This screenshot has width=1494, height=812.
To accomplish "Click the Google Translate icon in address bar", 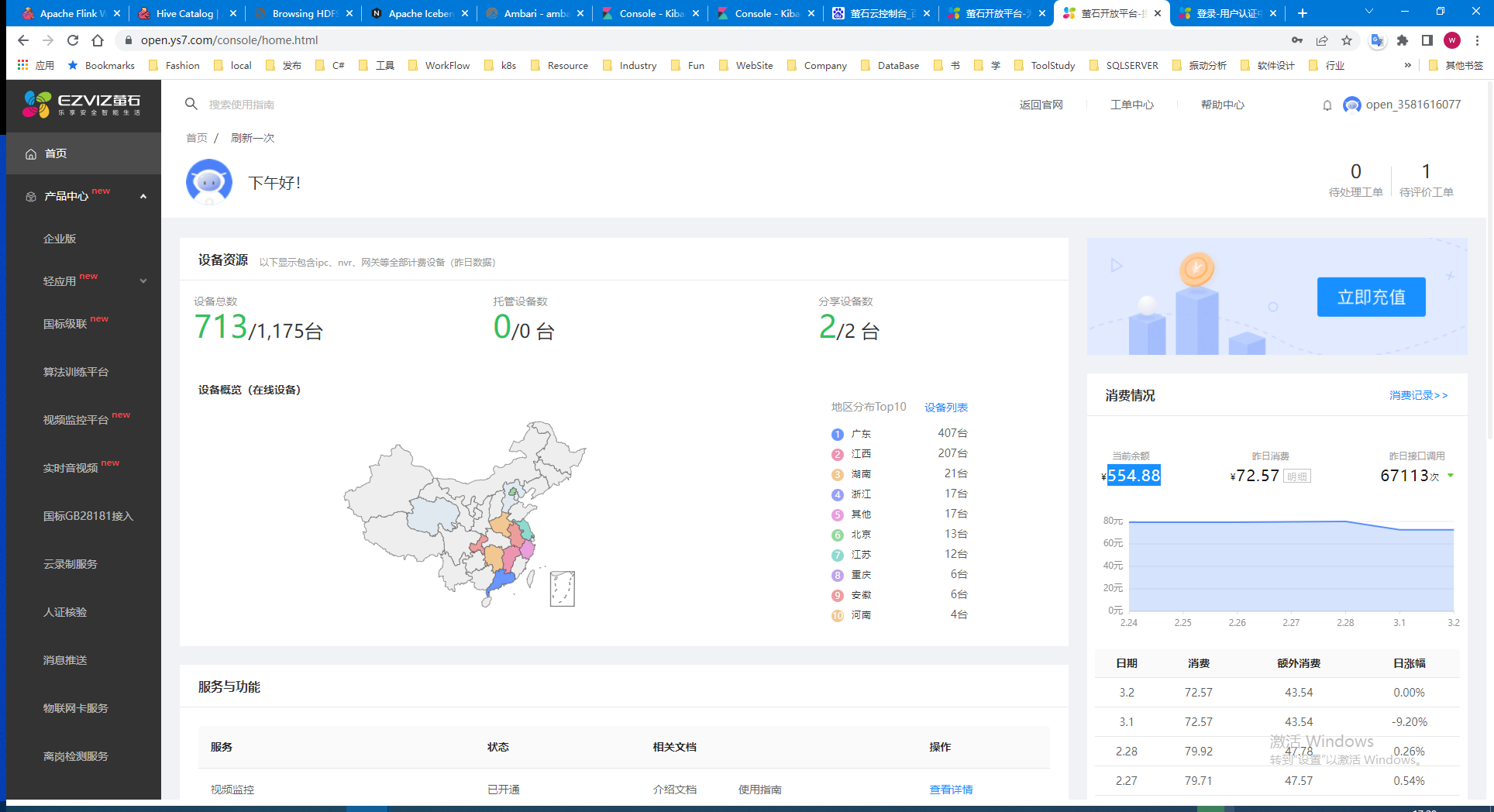I will (1376, 40).
